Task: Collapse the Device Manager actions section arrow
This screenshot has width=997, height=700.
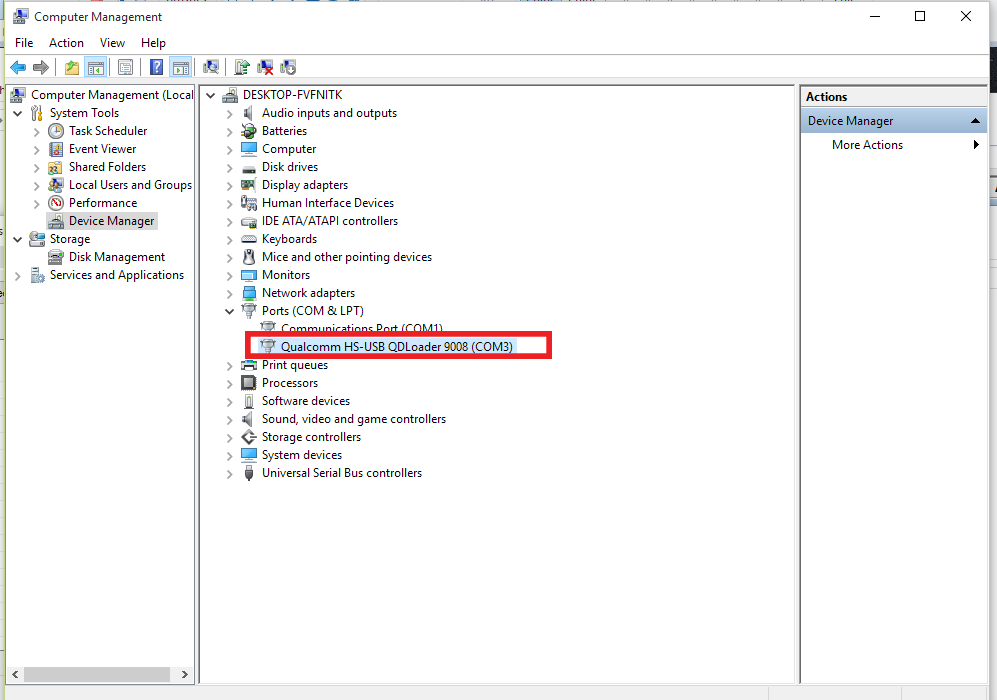Action: click(x=976, y=121)
